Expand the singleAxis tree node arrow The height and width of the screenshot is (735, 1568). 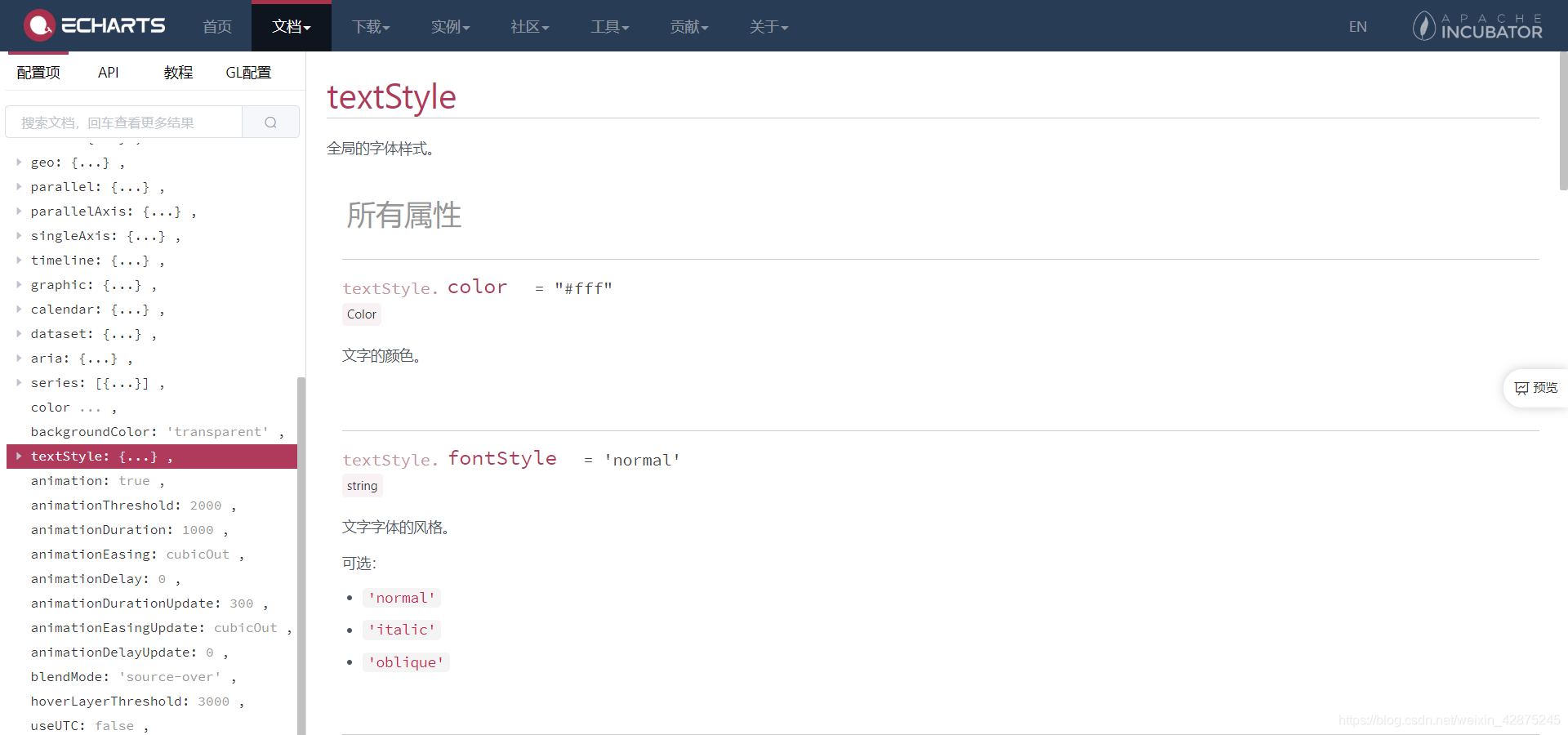point(19,236)
